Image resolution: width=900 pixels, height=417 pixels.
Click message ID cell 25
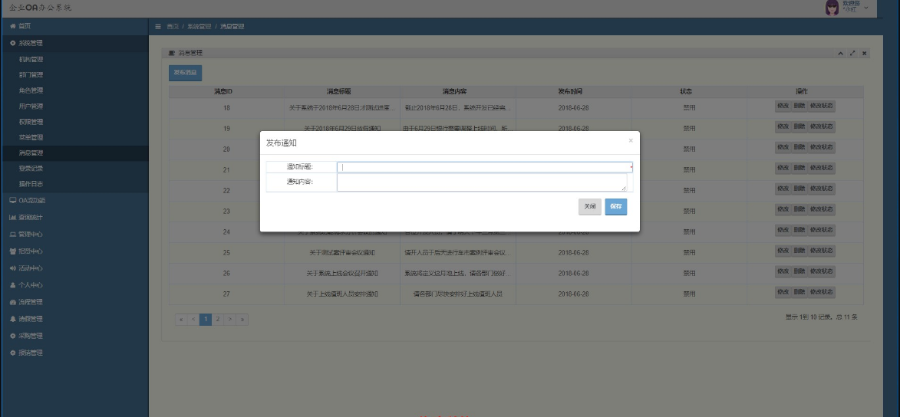coord(226,252)
